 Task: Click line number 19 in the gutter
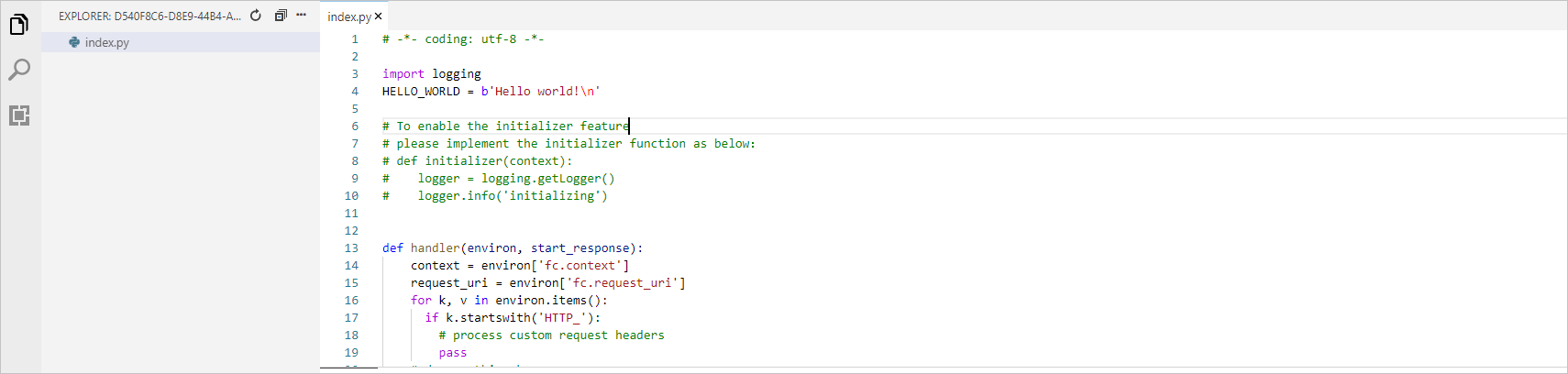click(351, 353)
